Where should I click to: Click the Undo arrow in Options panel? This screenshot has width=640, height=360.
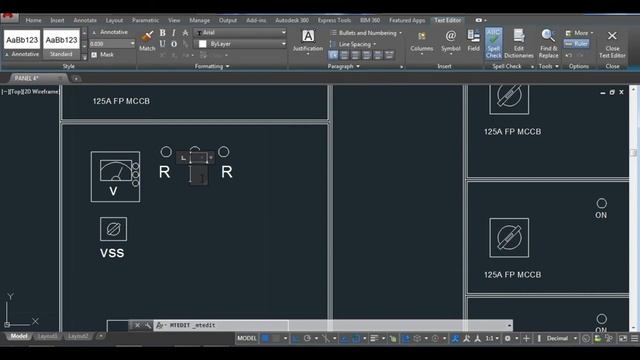569,55
